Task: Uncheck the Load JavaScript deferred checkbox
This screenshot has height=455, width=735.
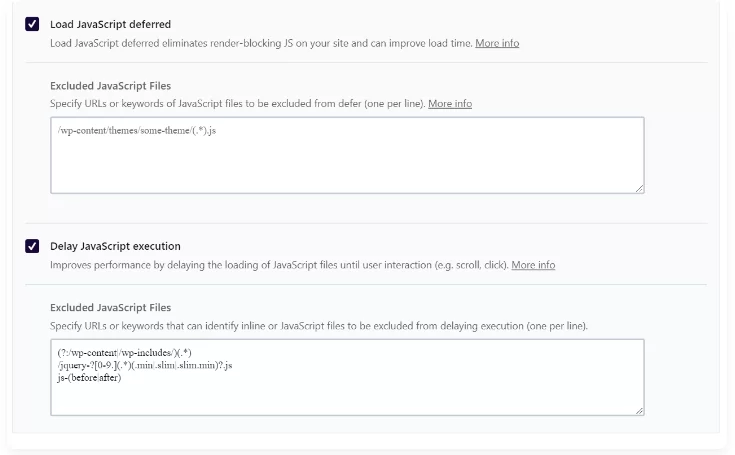Action: 32,24
